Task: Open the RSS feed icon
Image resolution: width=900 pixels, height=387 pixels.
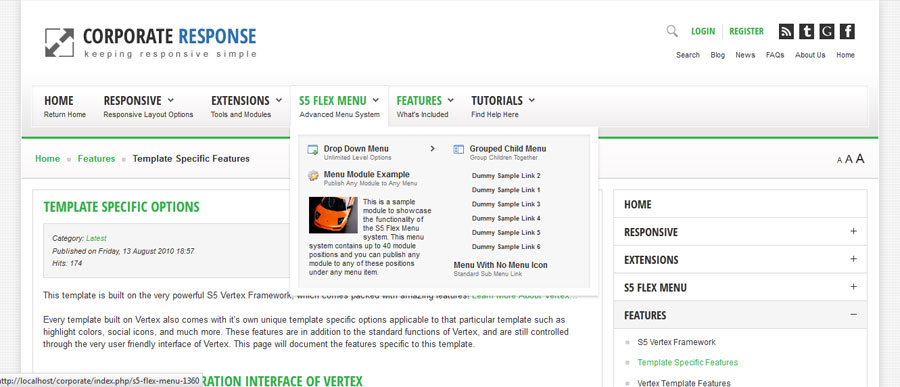Action: pos(786,32)
